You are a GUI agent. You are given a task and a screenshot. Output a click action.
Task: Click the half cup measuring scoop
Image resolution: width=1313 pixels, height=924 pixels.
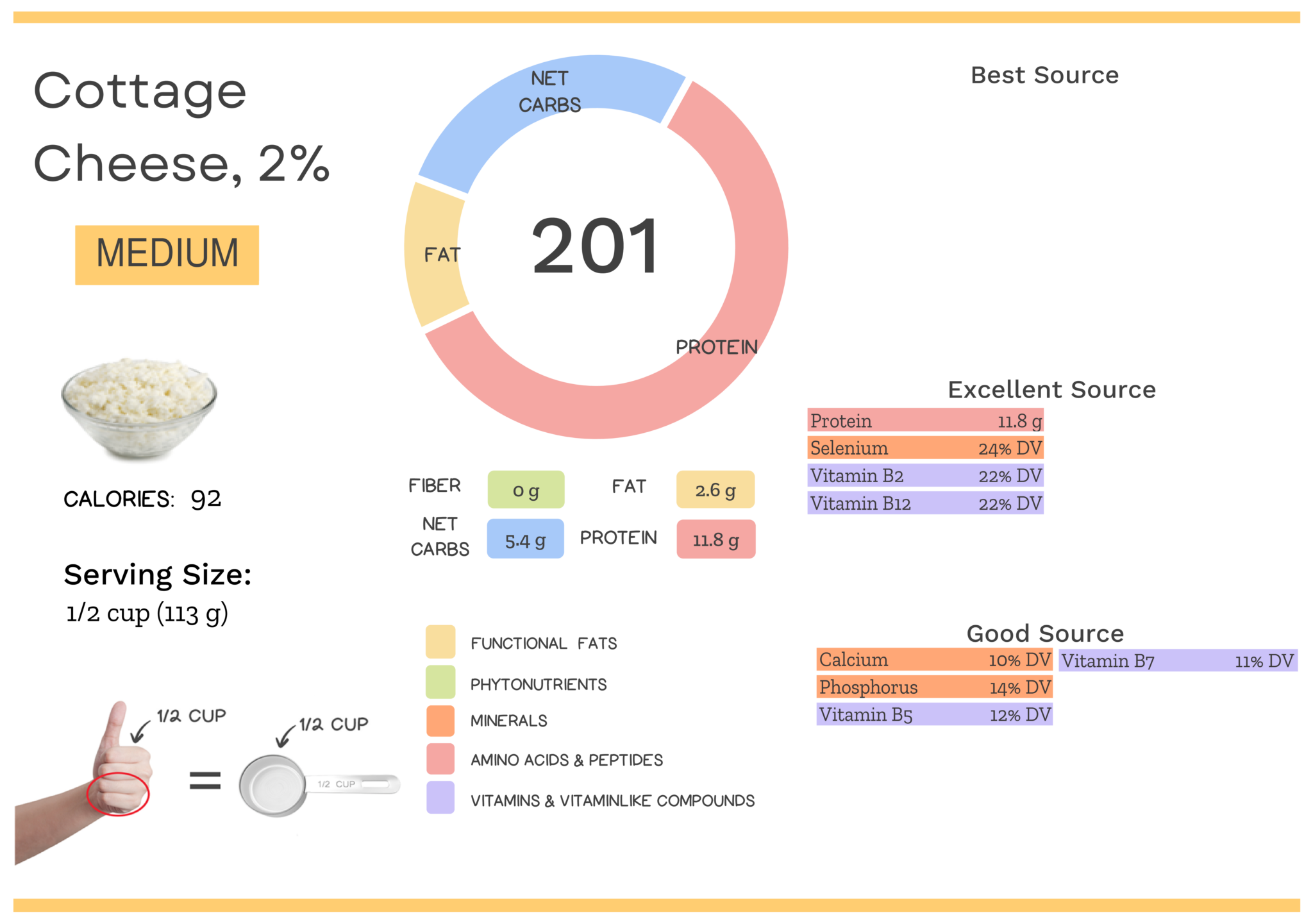[319, 785]
